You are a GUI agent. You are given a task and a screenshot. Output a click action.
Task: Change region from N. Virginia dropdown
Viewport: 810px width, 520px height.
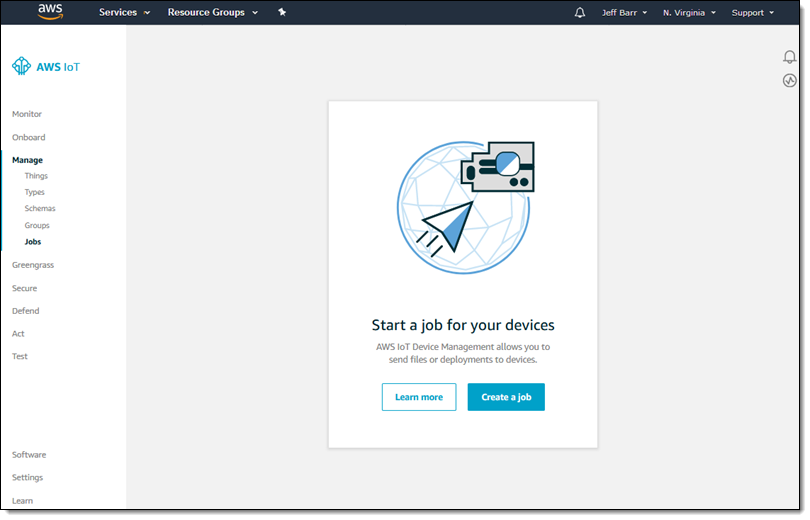coord(688,13)
